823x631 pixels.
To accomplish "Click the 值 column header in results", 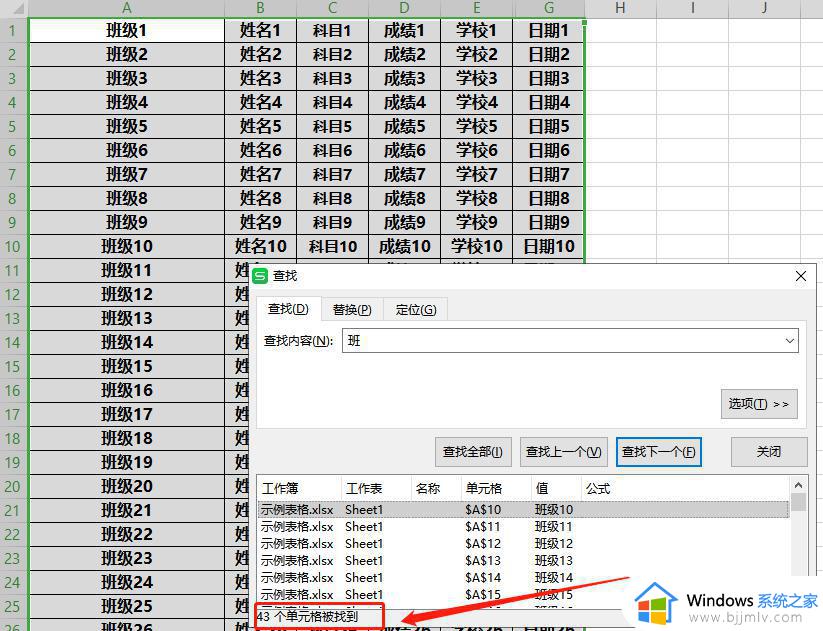I will pyautogui.click(x=556, y=489).
